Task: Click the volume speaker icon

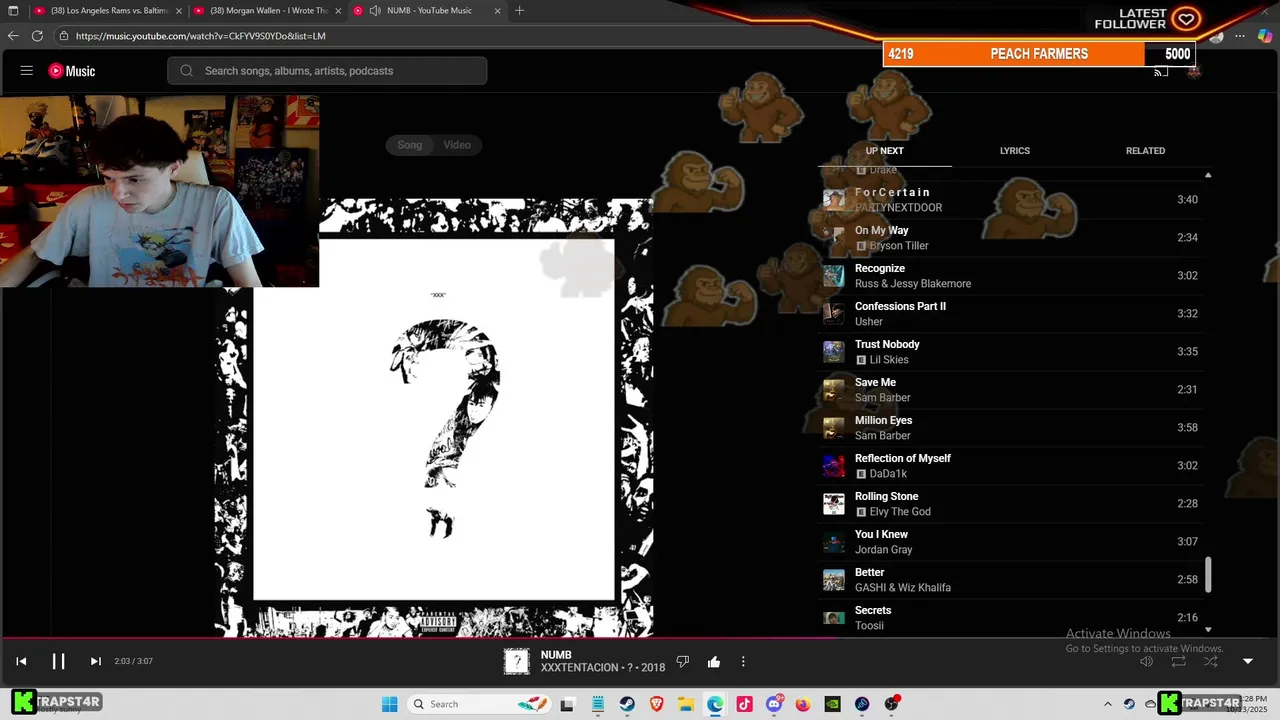Action: pos(1147,662)
